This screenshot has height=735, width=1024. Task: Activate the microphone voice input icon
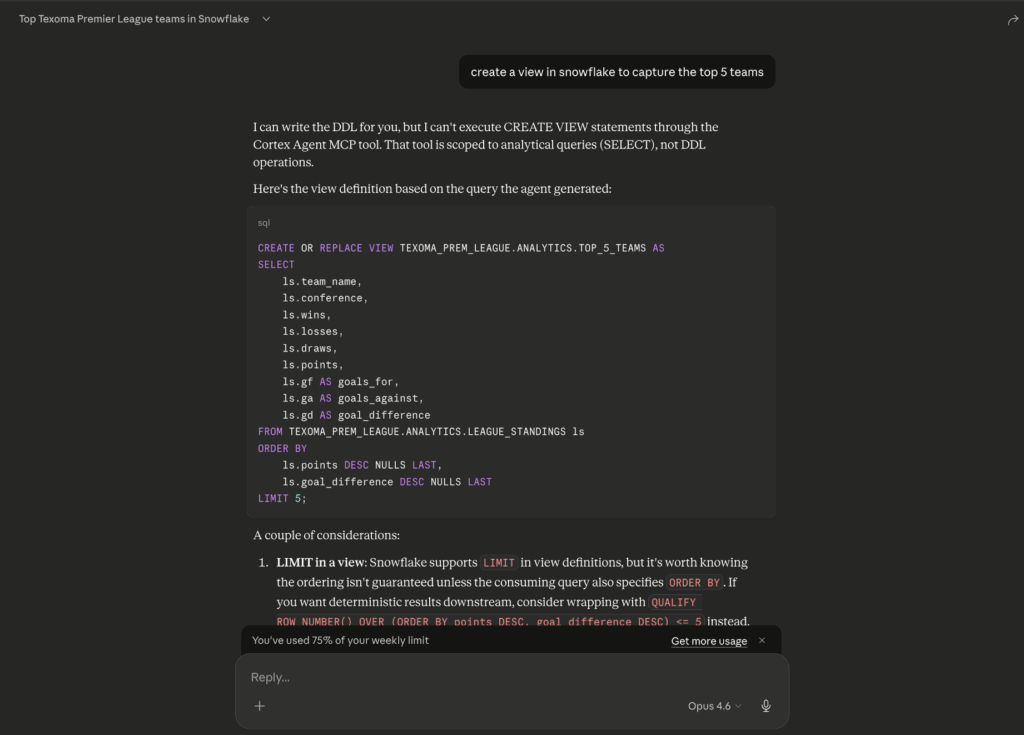click(x=766, y=706)
